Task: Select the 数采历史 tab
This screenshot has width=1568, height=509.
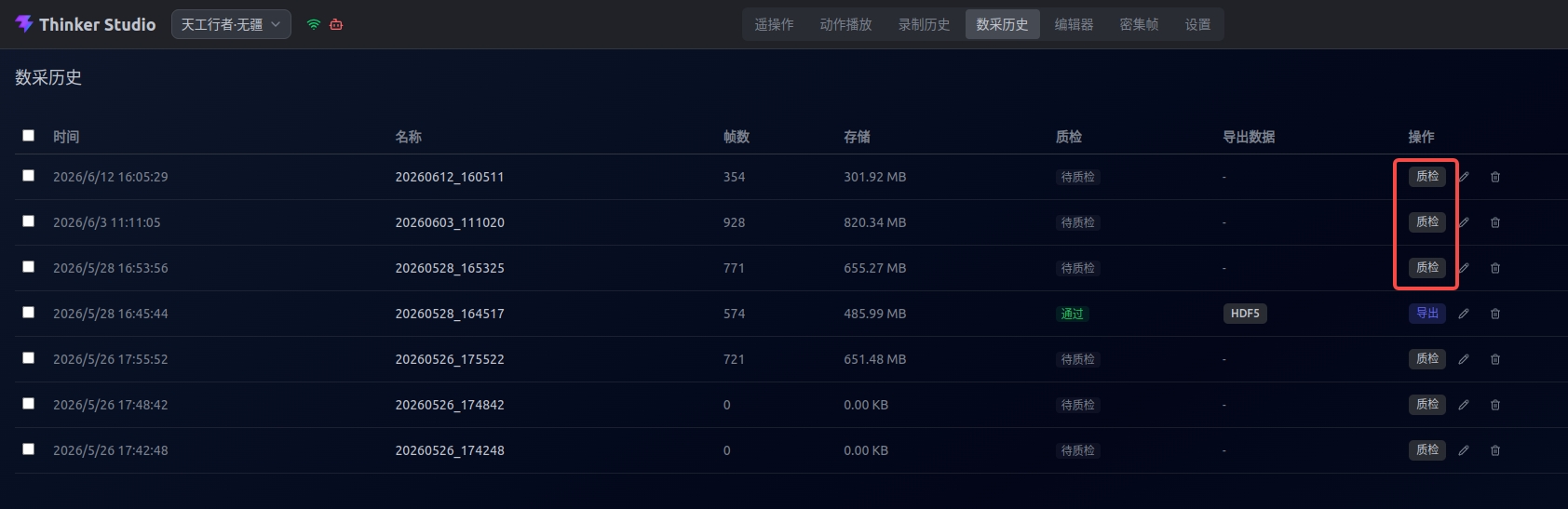Action: (1002, 24)
